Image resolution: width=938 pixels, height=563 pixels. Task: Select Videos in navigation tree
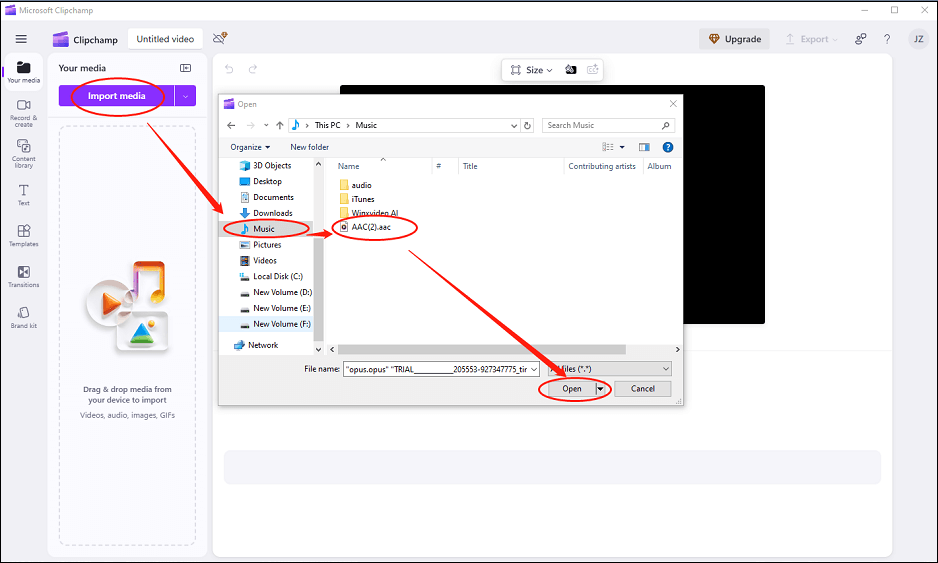(258, 261)
